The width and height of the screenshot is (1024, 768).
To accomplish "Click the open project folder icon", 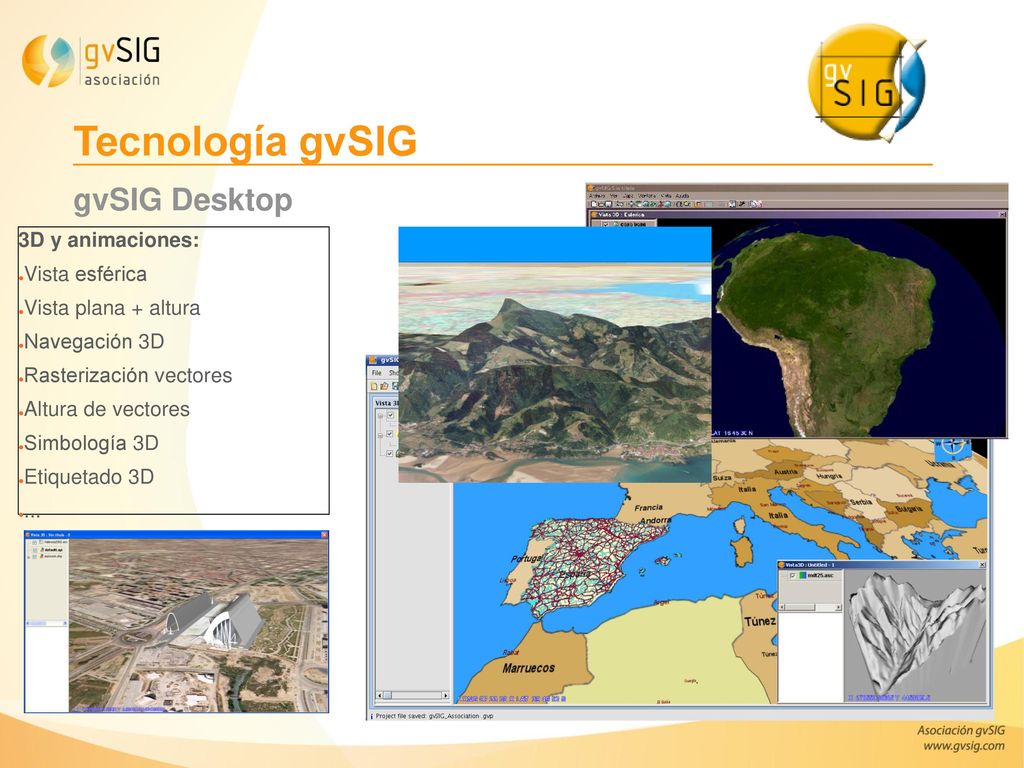I will point(384,386).
